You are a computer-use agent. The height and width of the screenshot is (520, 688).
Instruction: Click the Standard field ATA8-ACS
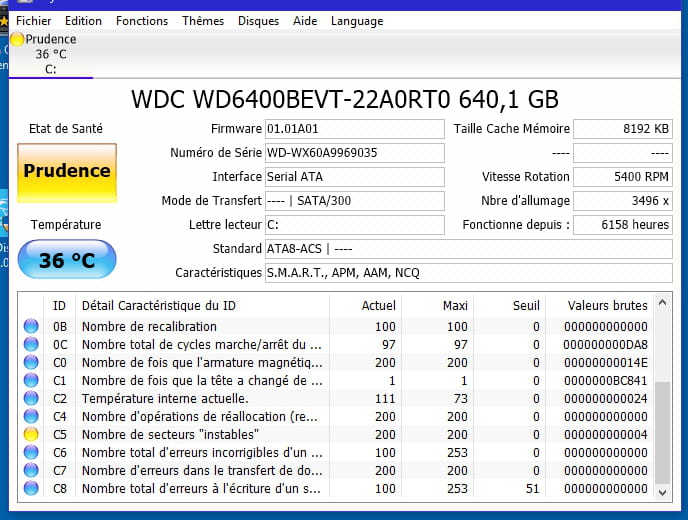pyautogui.click(x=469, y=249)
